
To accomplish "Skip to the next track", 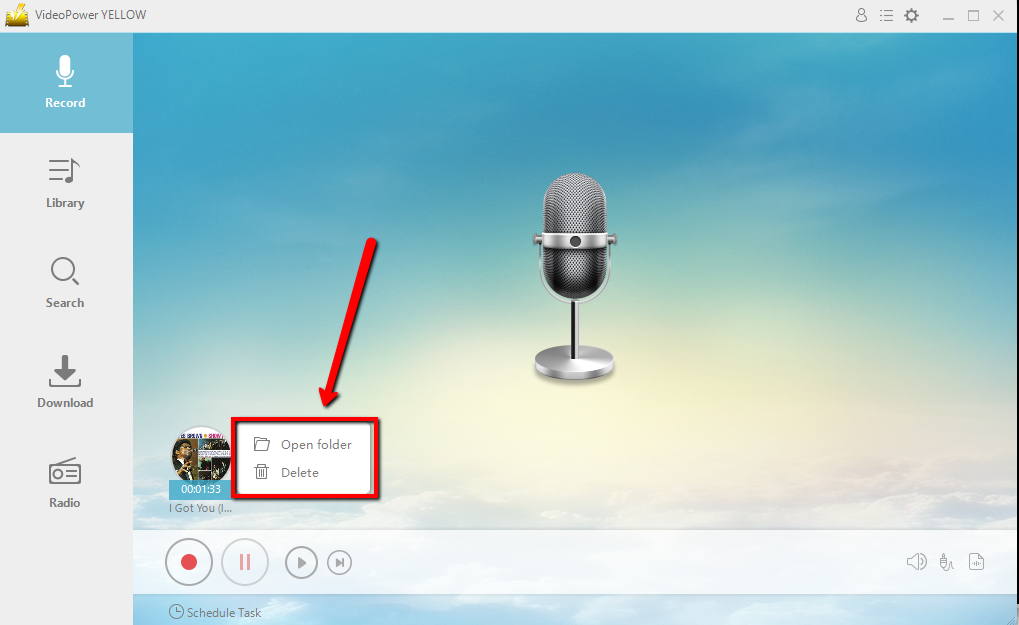I will [x=339, y=562].
